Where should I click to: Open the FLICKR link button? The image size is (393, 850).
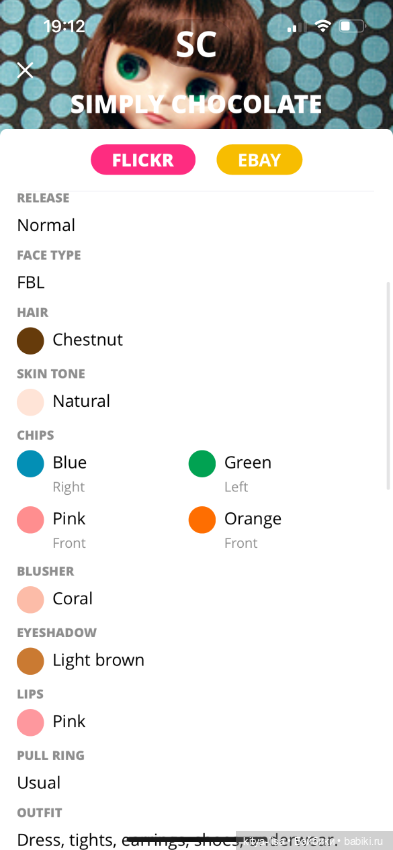(x=143, y=160)
